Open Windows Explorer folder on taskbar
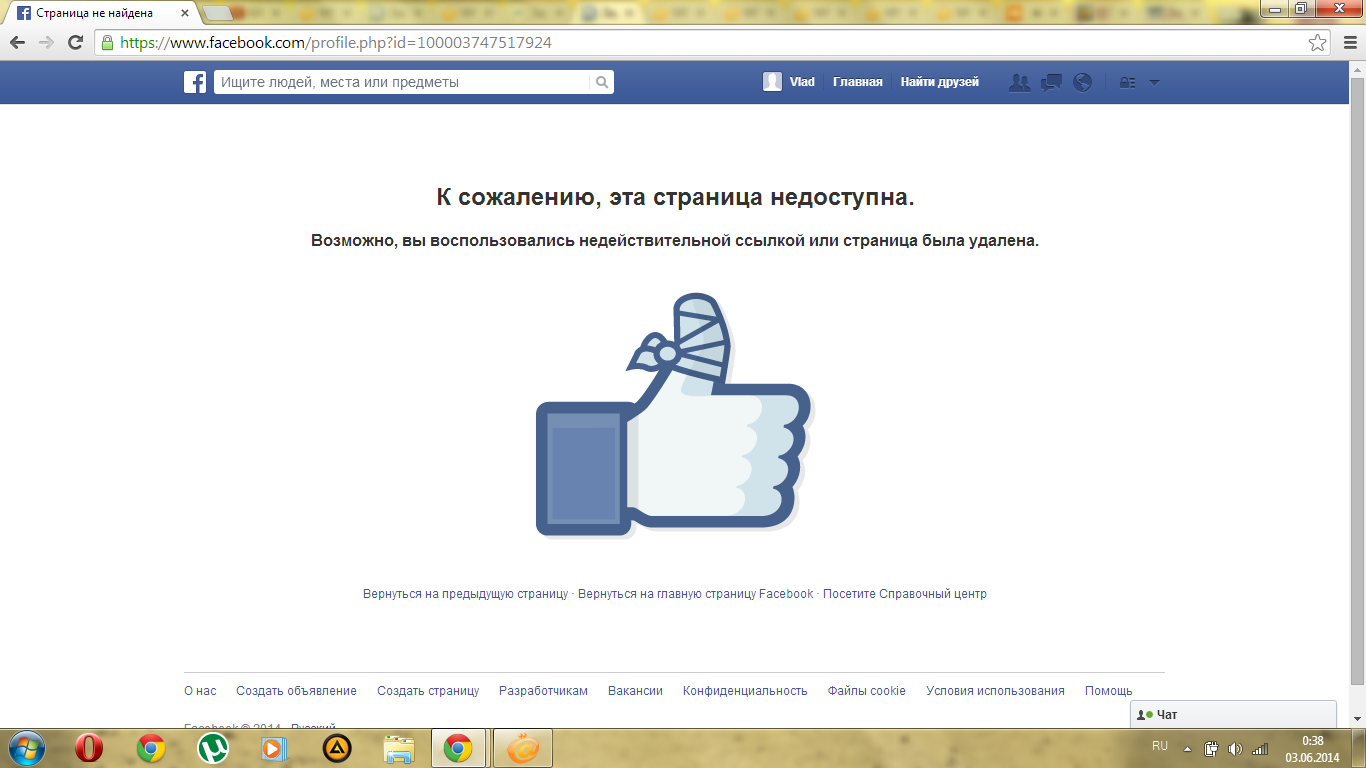Screen dimensions: 1366x768 click(x=399, y=748)
